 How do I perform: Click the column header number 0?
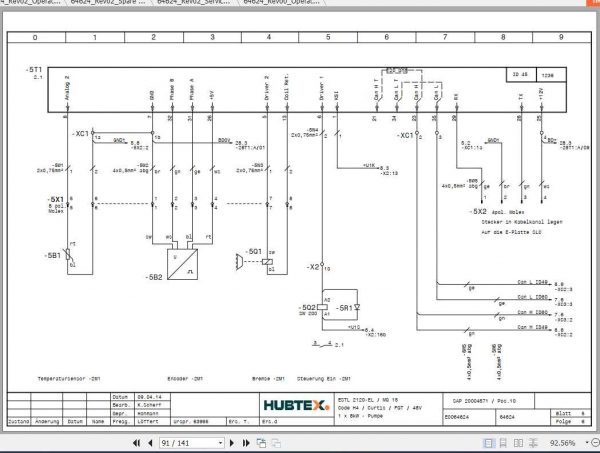[x=35, y=37]
